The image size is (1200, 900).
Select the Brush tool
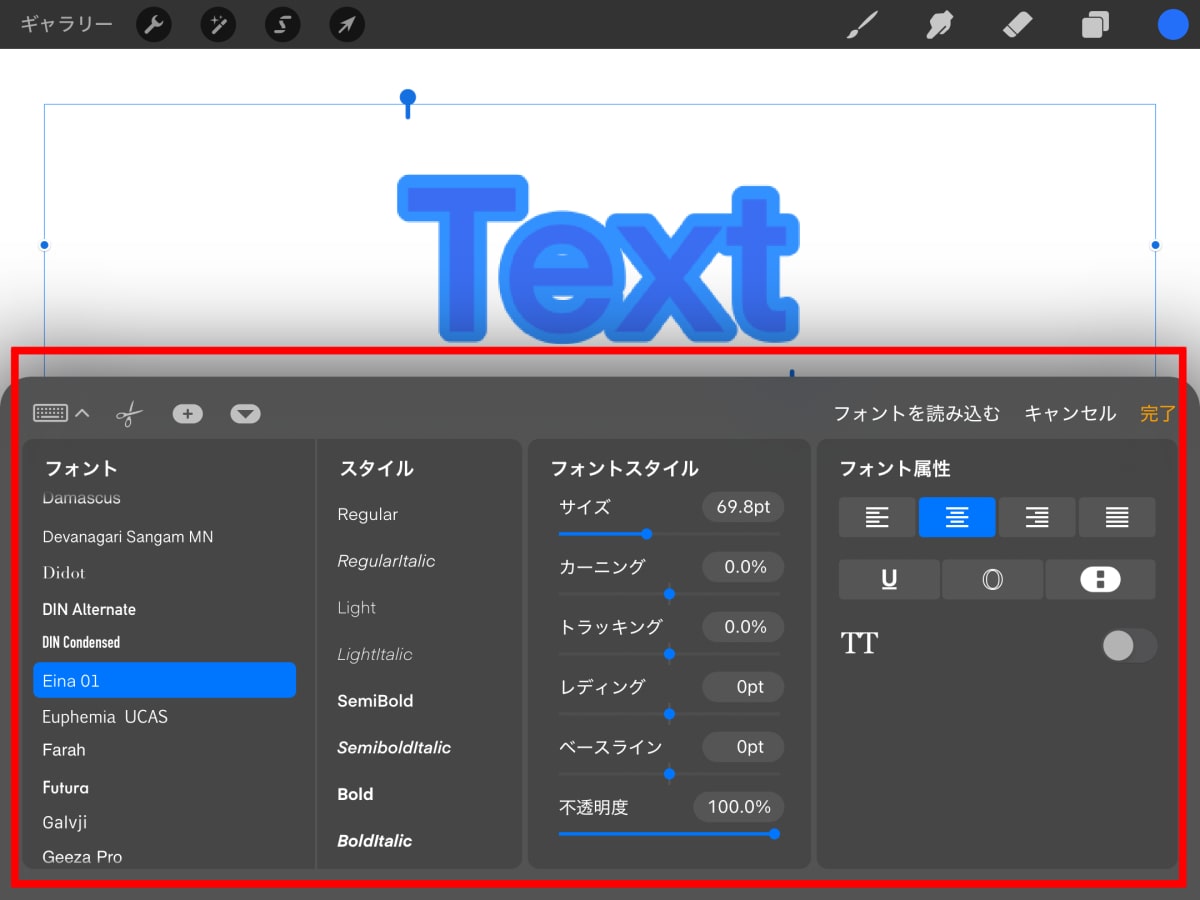(862, 25)
